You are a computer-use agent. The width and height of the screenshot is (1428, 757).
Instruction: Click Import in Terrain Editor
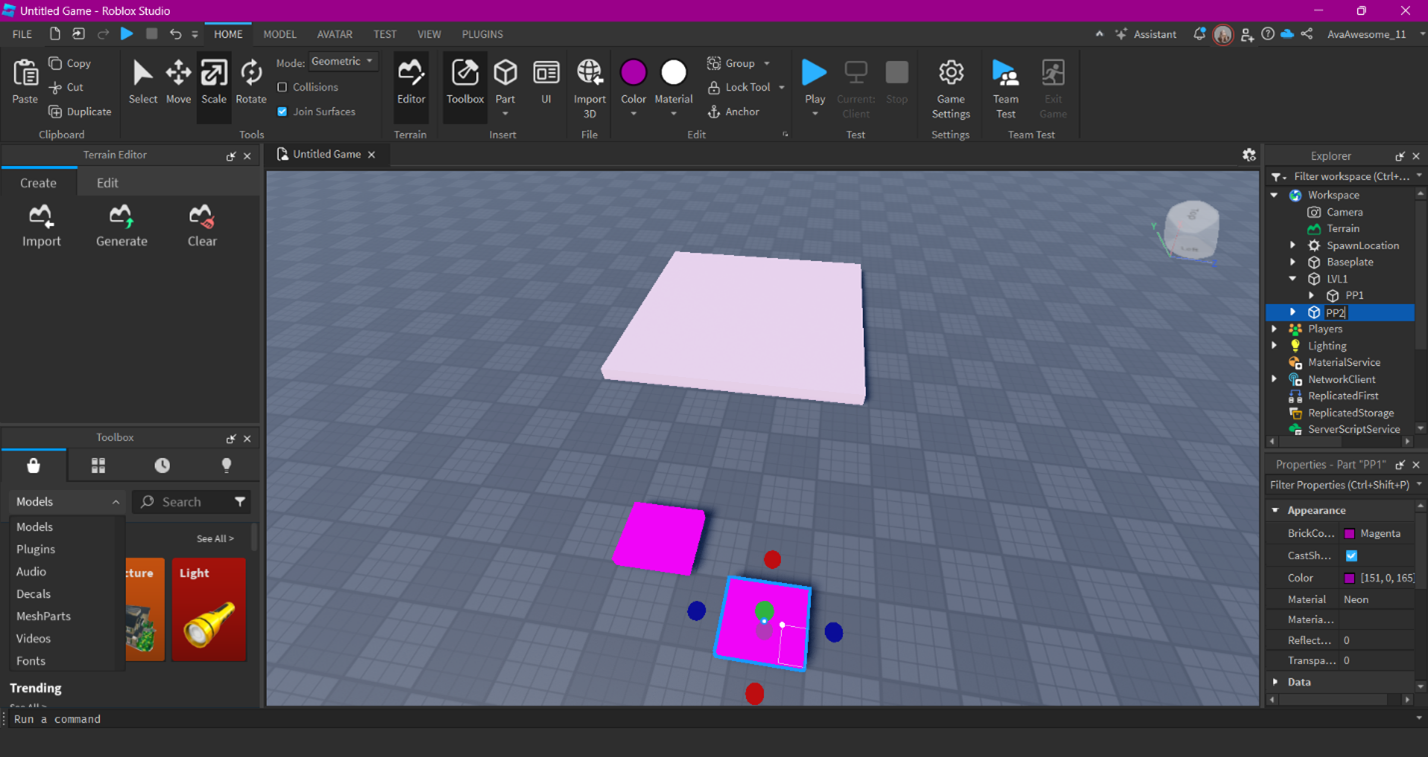pyautogui.click(x=41, y=226)
